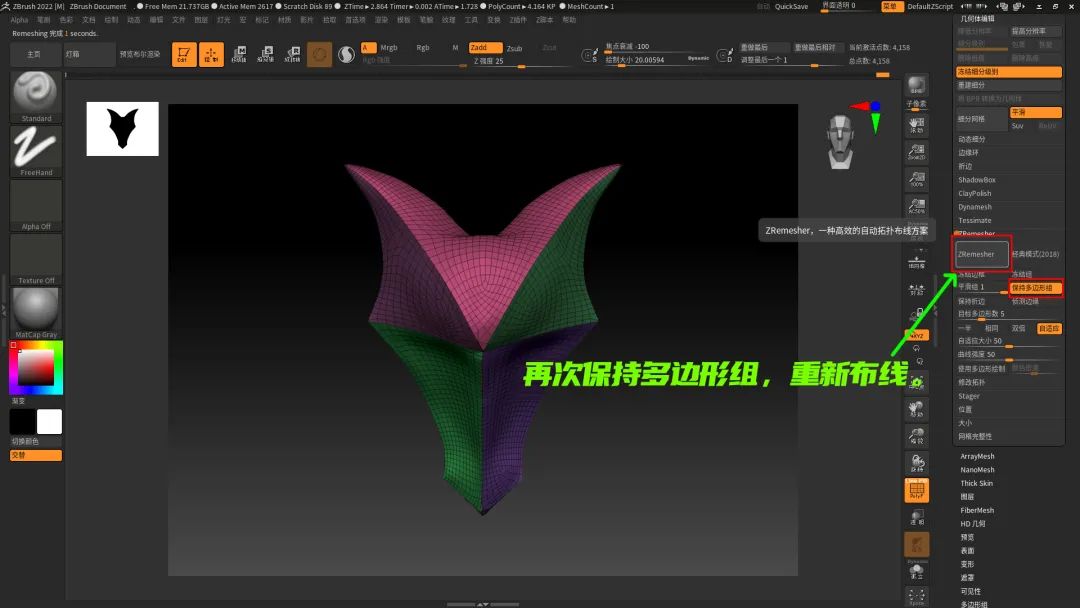Expand the Dynamesh subsection
The width and height of the screenshot is (1080, 608).
(975, 207)
